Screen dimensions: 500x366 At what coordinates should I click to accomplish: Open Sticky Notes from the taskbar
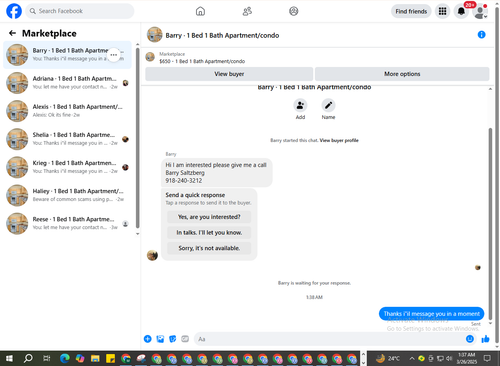[x=110, y=359]
